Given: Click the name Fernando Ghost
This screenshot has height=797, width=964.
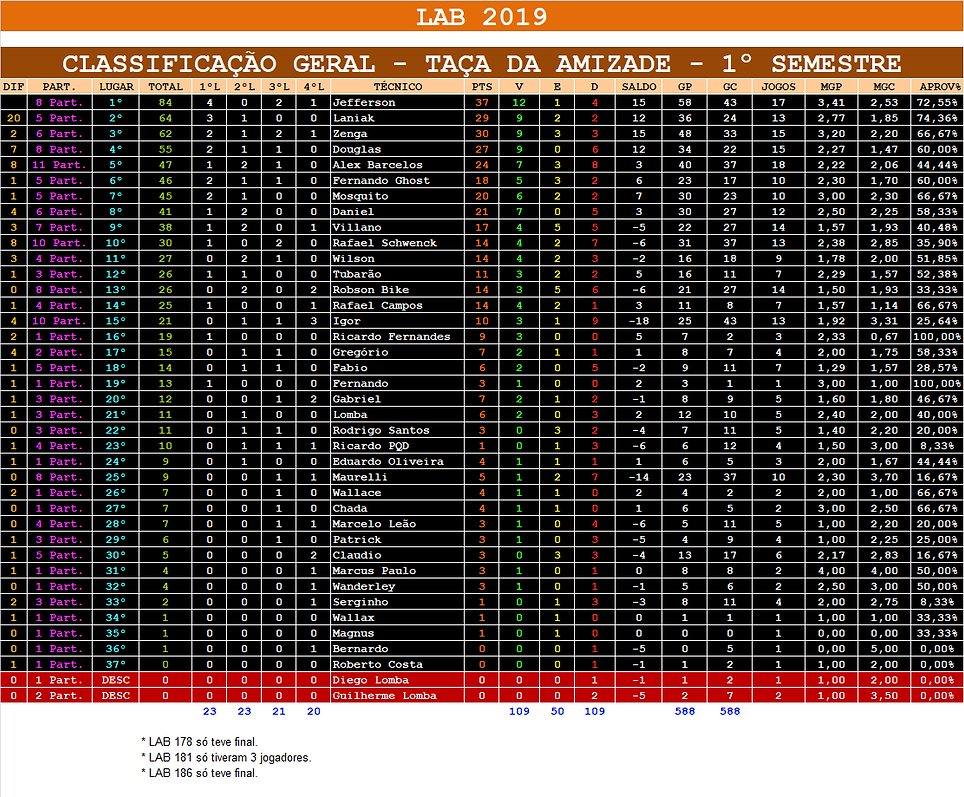Looking at the screenshot, I should point(381,181).
